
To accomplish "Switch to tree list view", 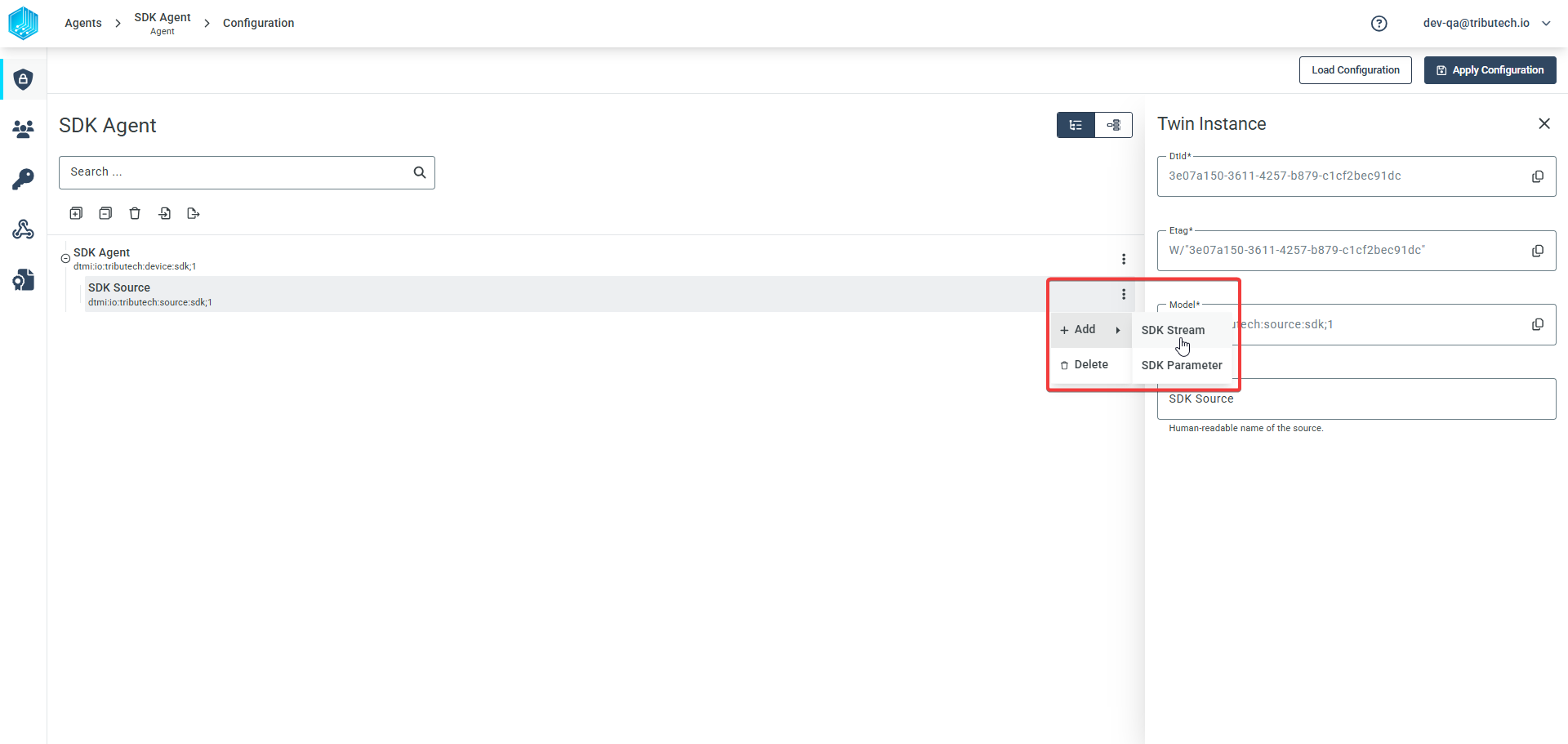I will pyautogui.click(x=1076, y=125).
